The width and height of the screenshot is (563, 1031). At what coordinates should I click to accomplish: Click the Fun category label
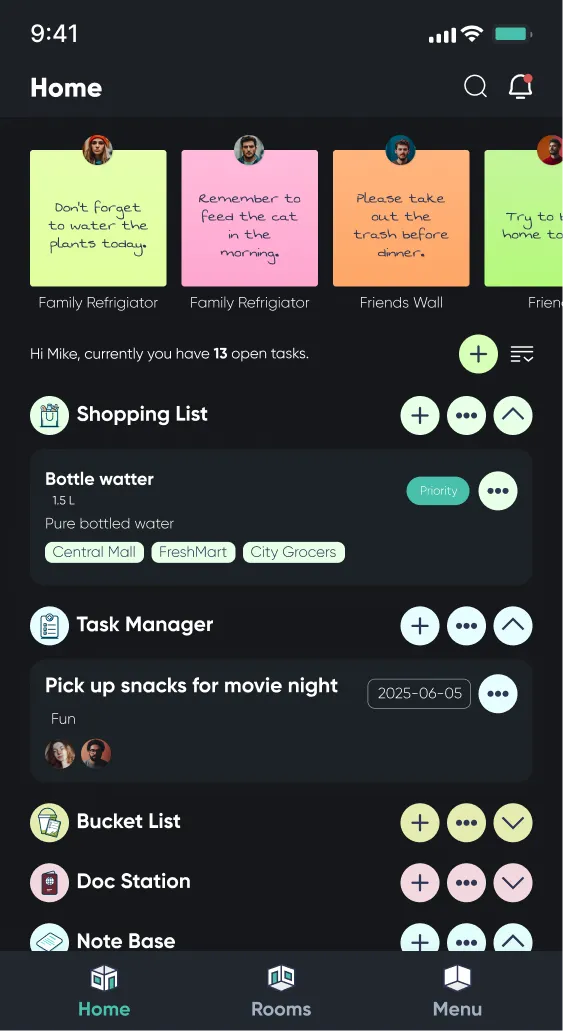click(x=63, y=719)
